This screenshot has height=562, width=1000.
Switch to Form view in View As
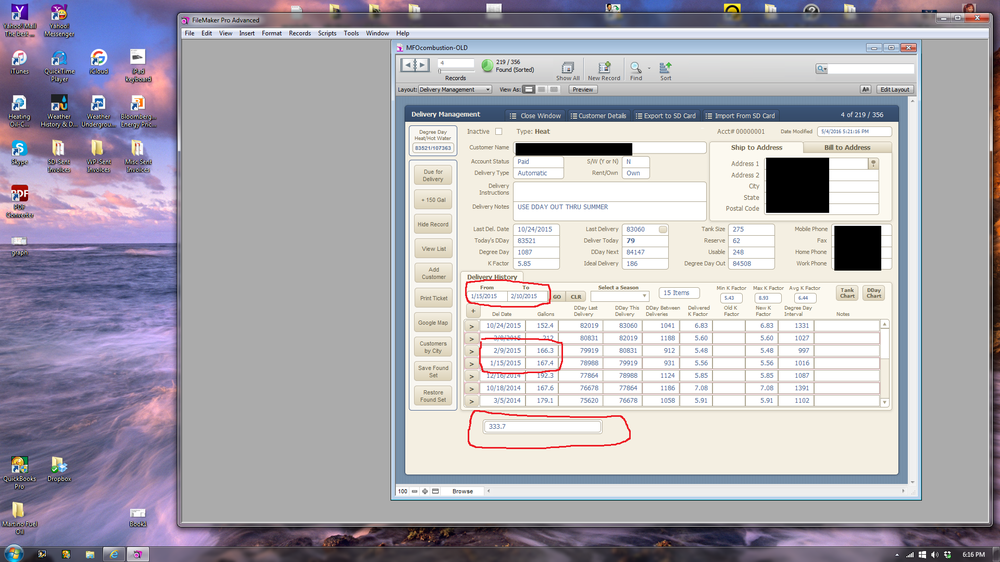point(527,89)
